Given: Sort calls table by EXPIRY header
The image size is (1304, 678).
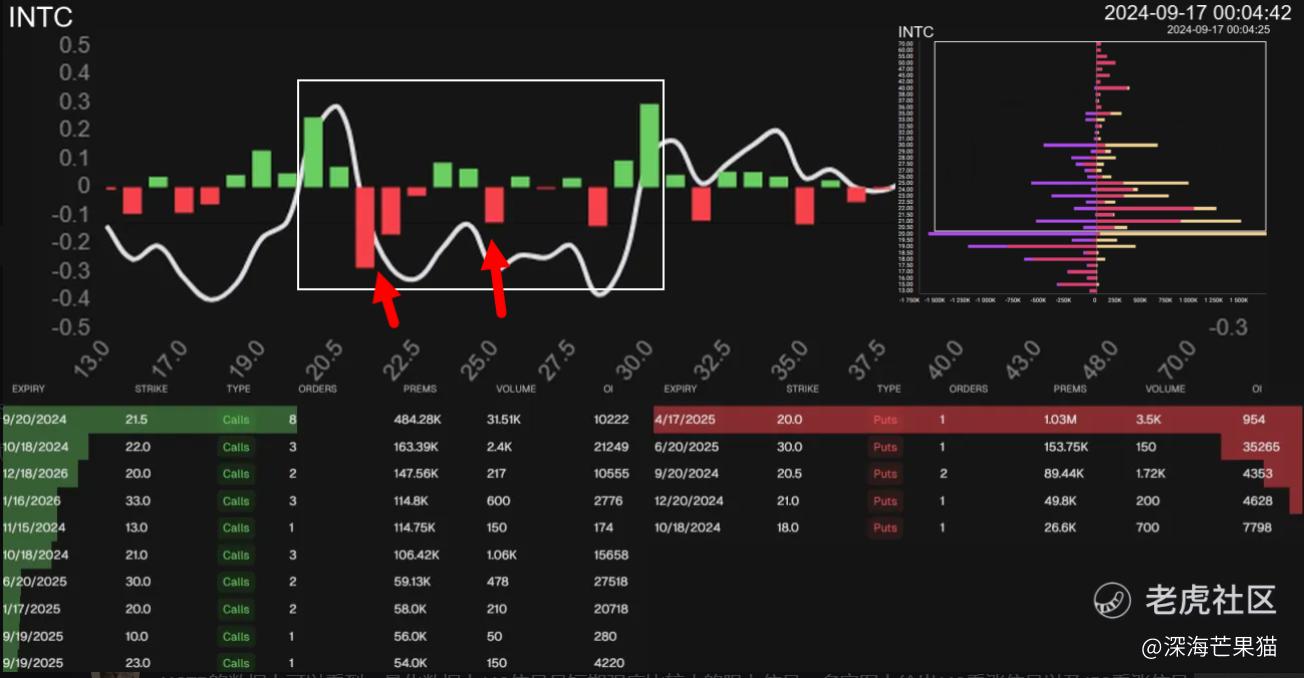Looking at the screenshot, I should (29, 389).
